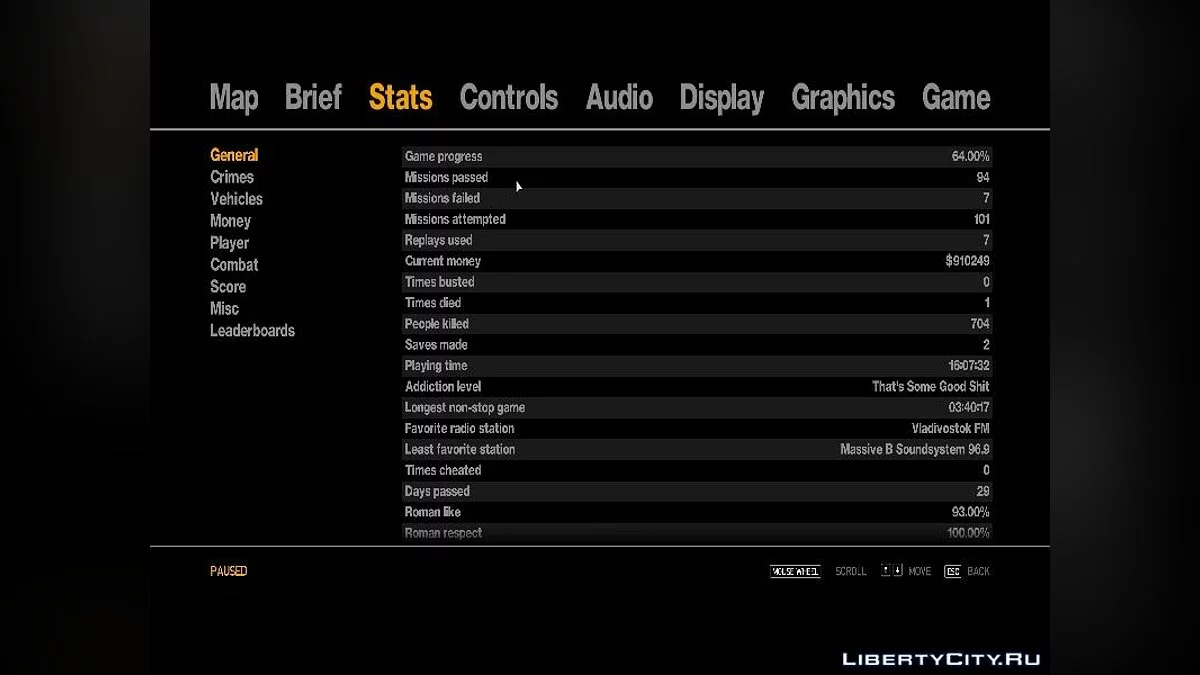1200x675 pixels.
Task: Click the 16:07:32 playing time value
Action: pos(968,366)
